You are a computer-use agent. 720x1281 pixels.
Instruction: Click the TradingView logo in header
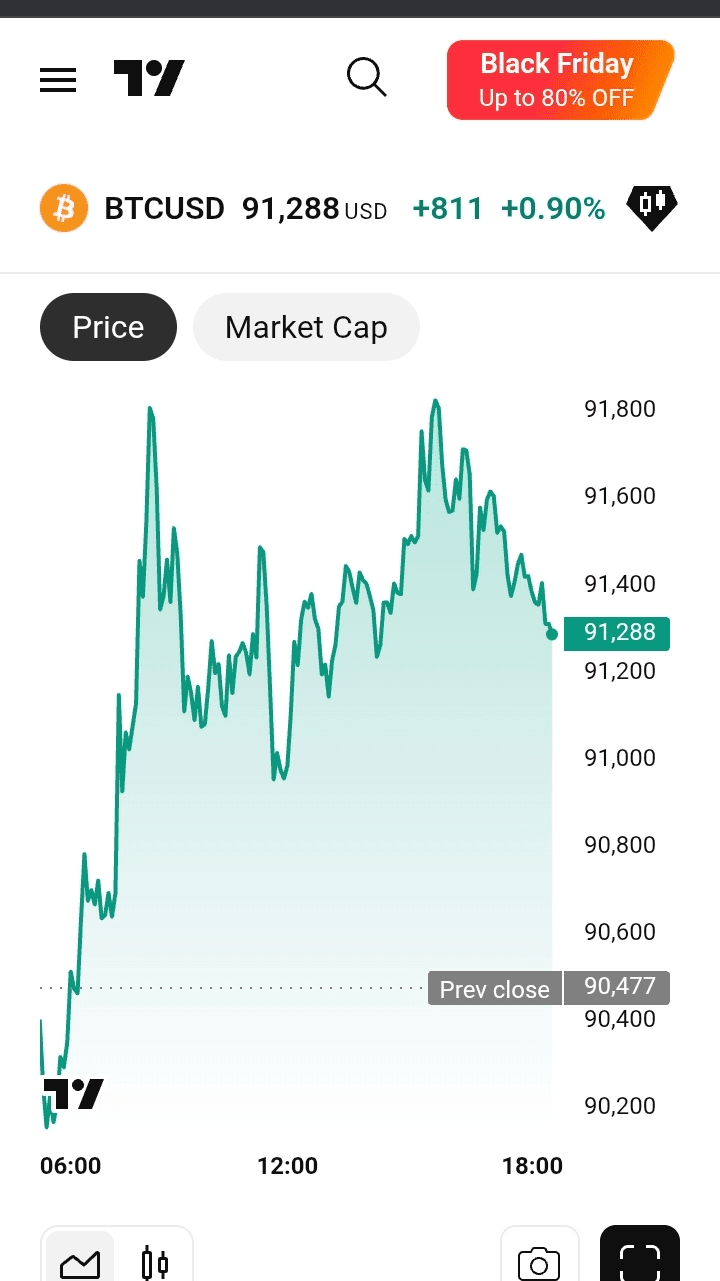[x=149, y=79]
